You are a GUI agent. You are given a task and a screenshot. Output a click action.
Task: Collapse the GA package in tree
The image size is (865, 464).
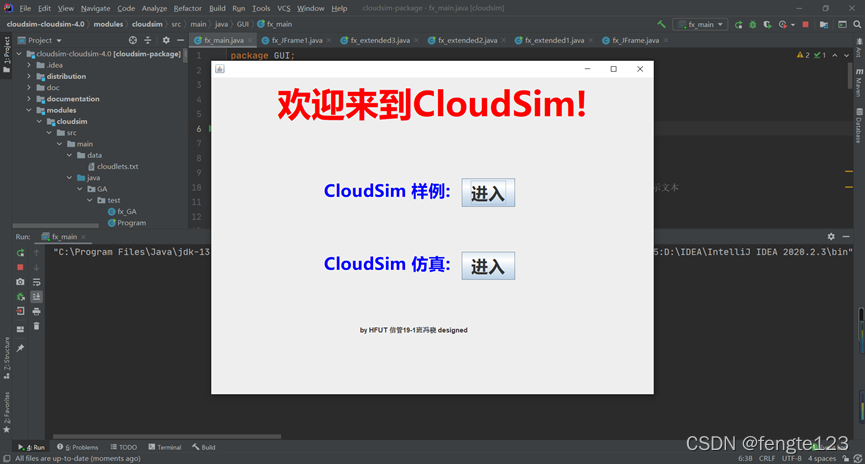pyautogui.click(x=80, y=189)
